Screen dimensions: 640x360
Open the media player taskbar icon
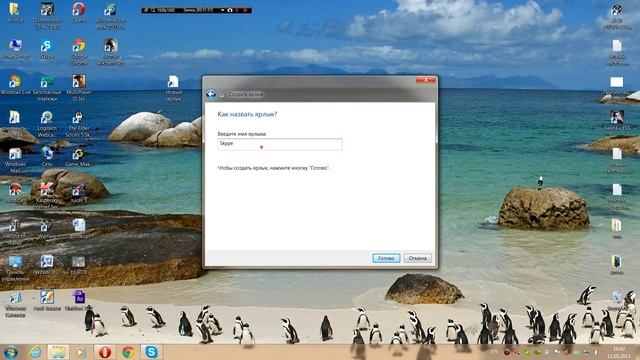[x=80, y=352]
